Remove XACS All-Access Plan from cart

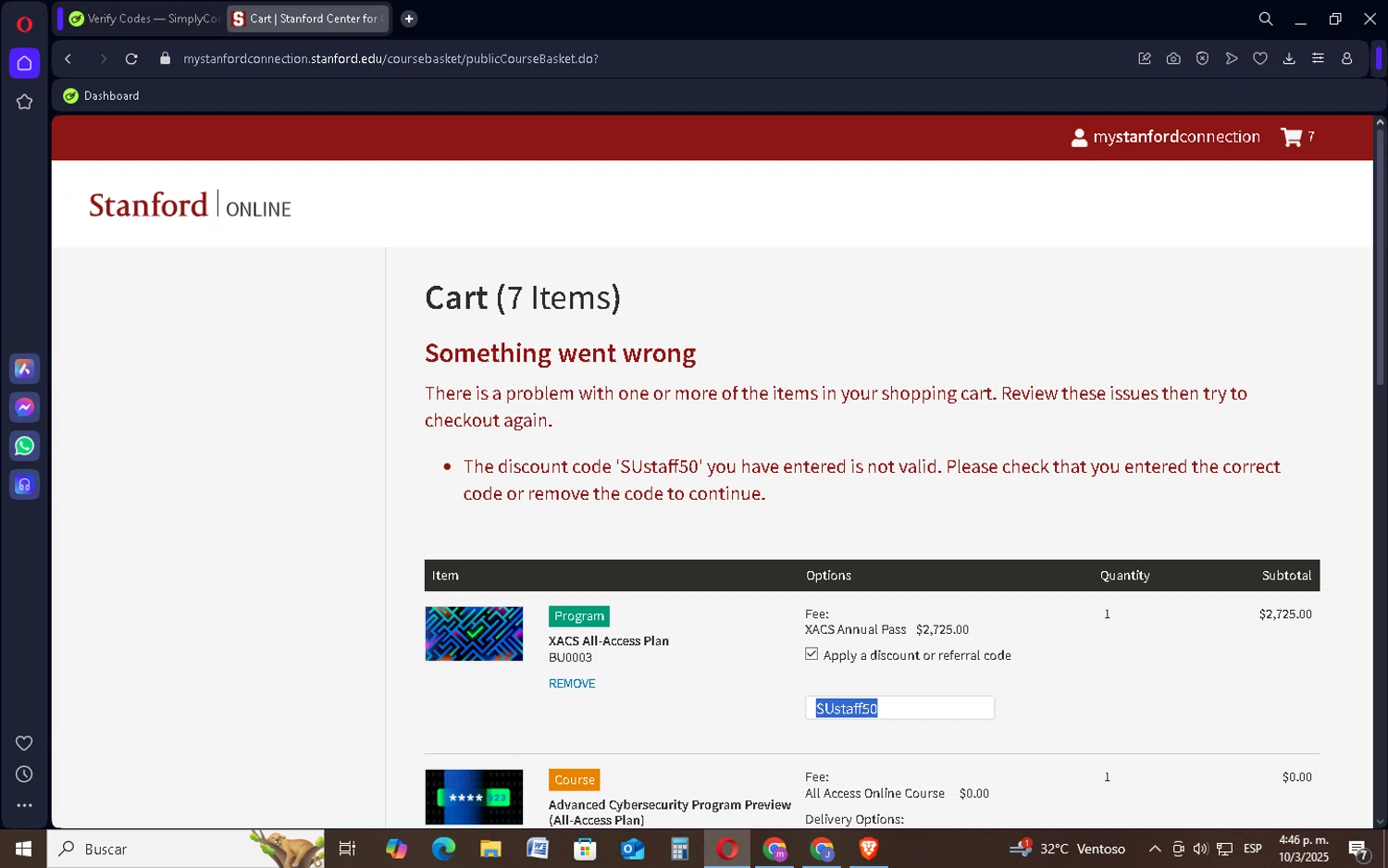tap(572, 684)
